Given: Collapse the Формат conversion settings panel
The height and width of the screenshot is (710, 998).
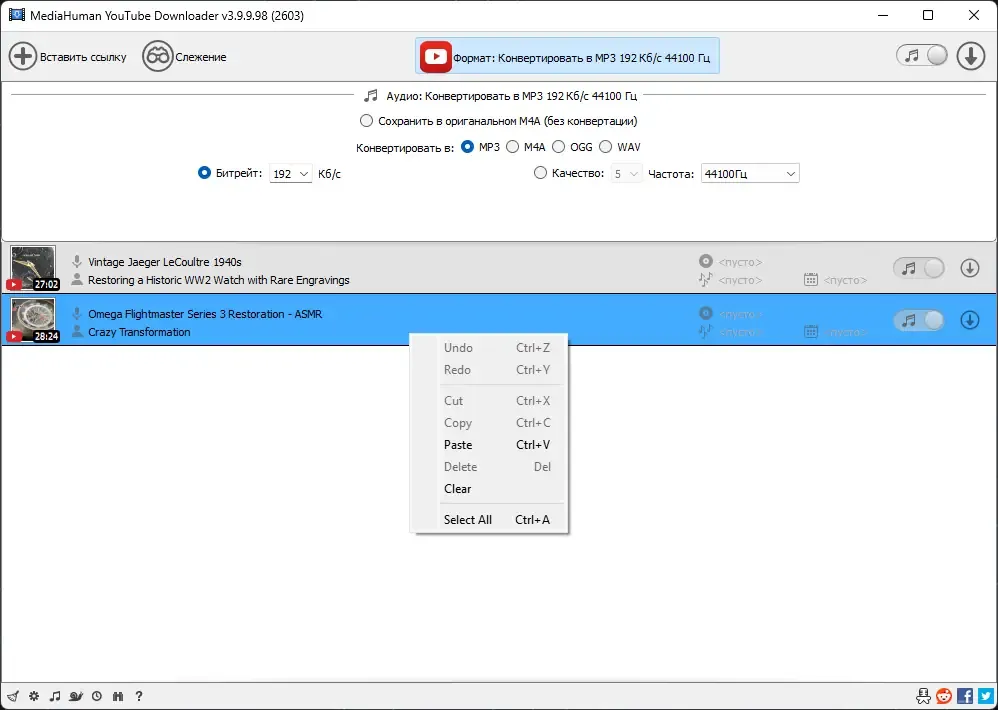Looking at the screenshot, I should [568, 56].
